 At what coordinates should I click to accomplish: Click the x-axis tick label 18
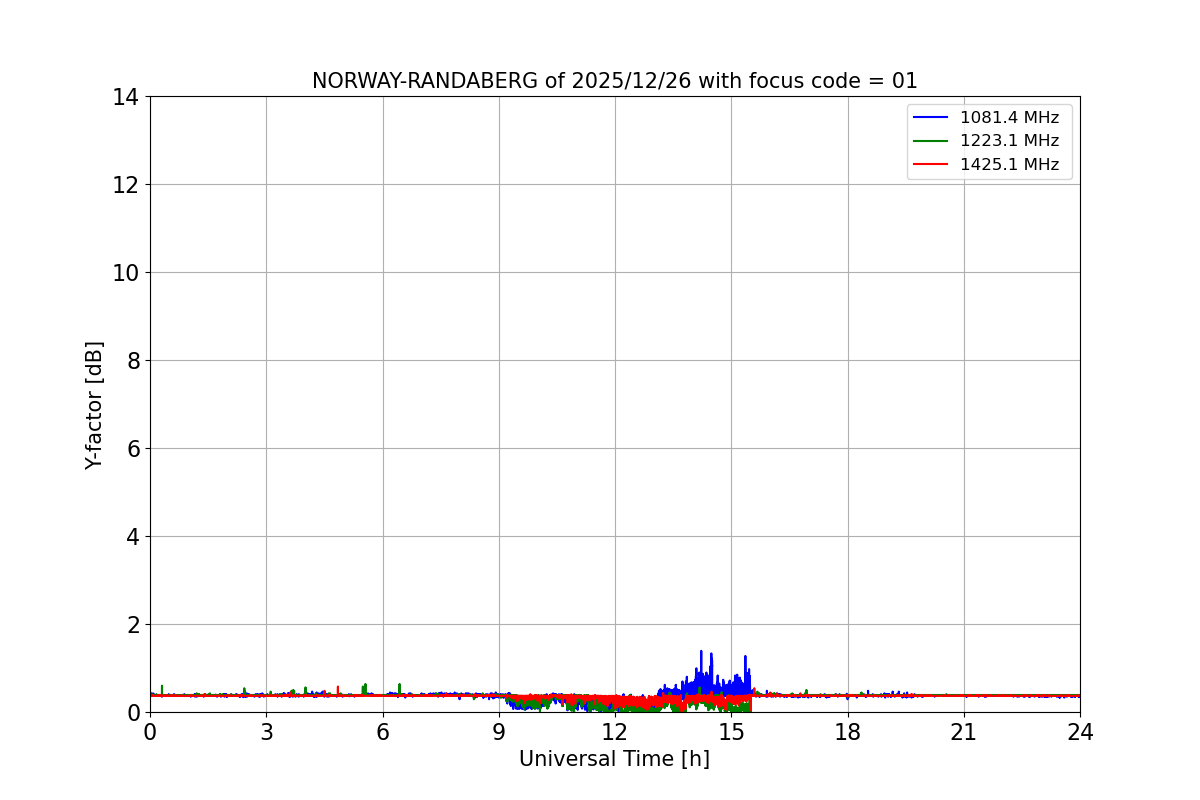(x=848, y=732)
